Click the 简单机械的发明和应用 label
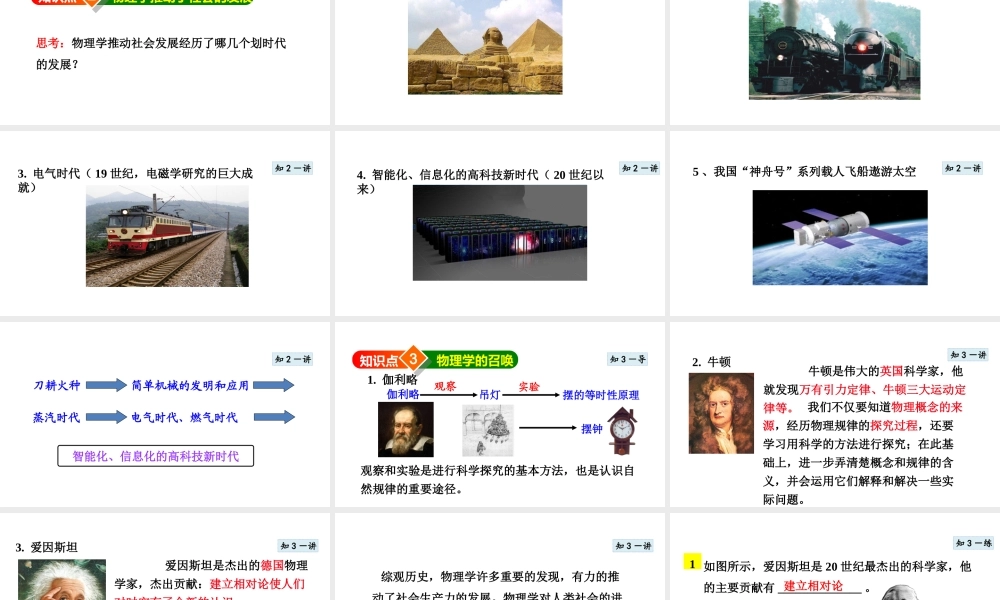 coord(190,385)
